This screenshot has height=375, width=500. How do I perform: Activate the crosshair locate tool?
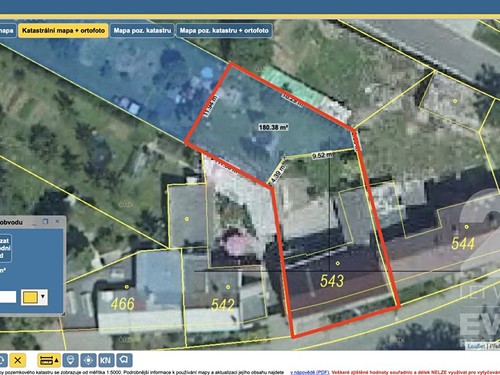(x=88, y=360)
